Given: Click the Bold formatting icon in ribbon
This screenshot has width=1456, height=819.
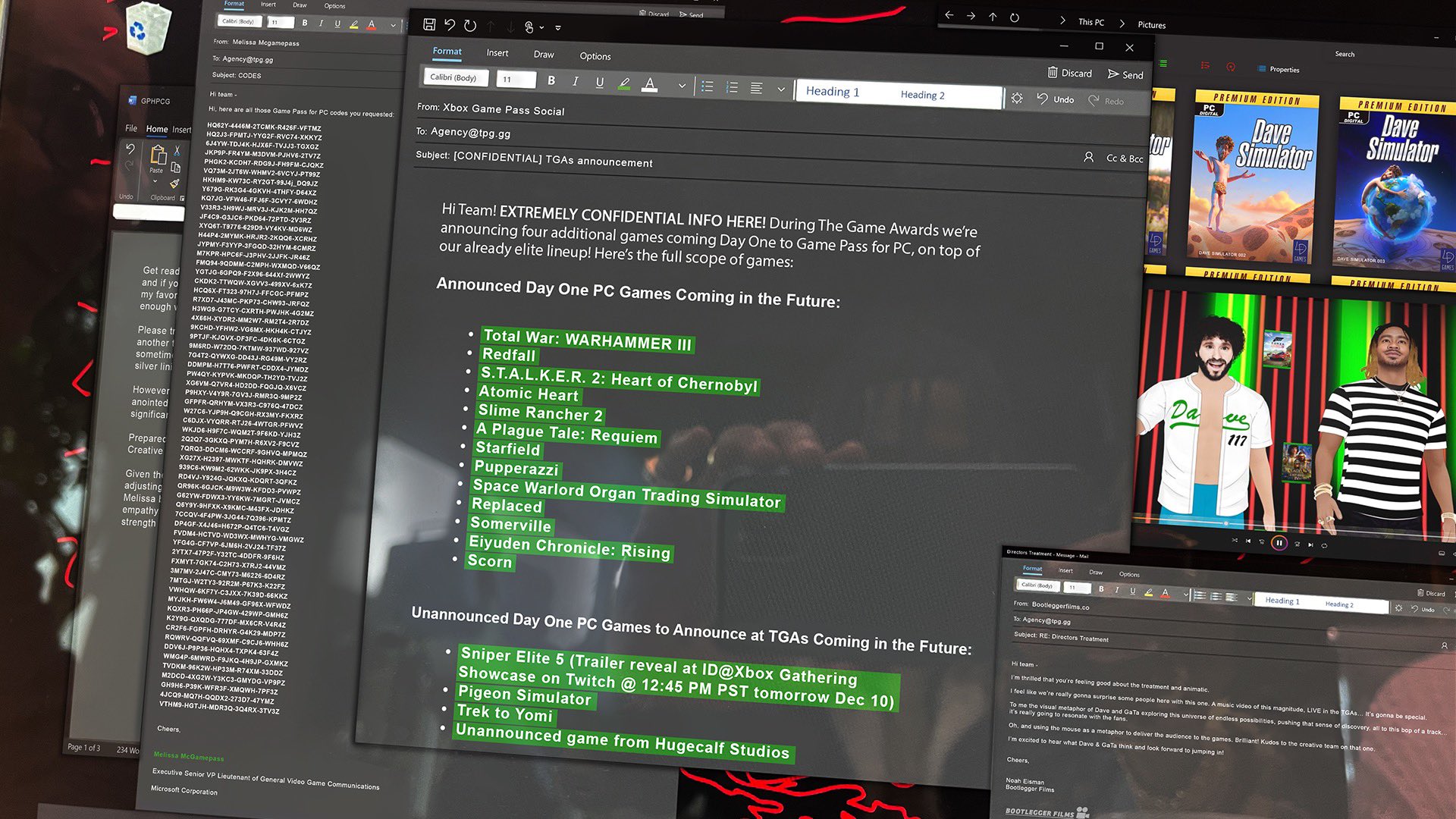Looking at the screenshot, I should [550, 82].
